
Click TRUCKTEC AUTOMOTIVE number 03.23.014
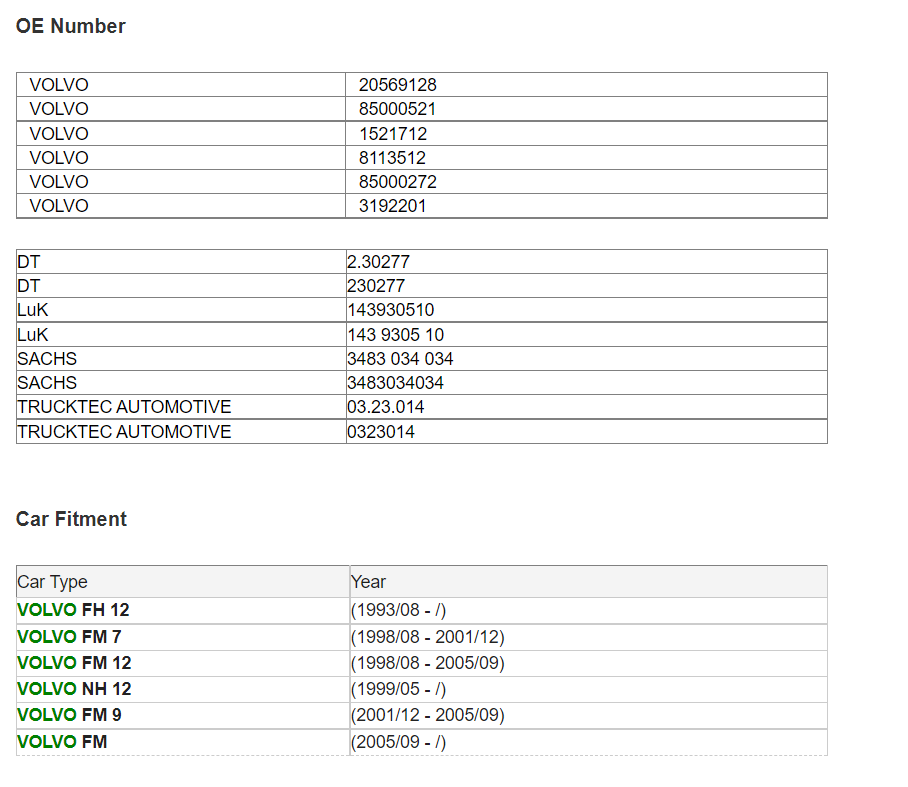coord(385,407)
